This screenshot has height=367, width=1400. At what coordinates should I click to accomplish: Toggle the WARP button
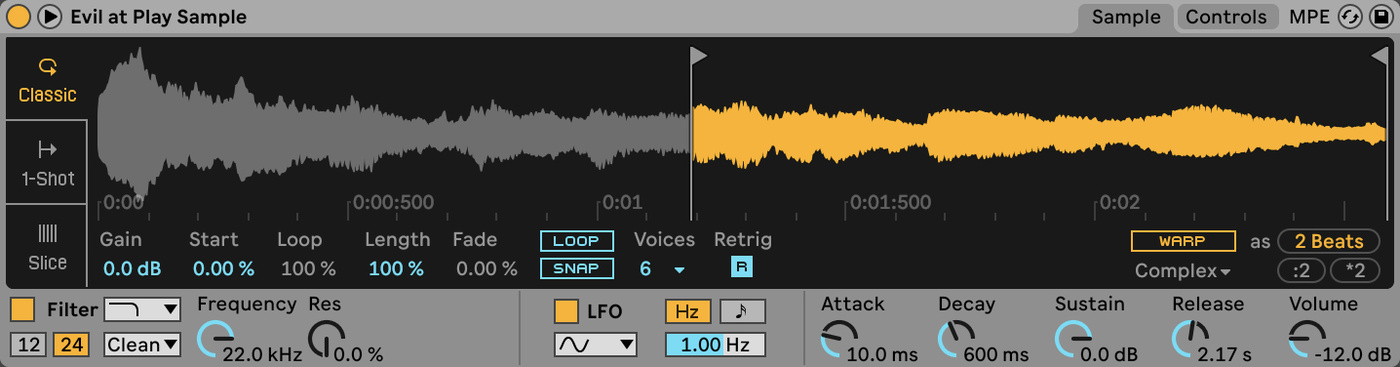tap(1183, 241)
